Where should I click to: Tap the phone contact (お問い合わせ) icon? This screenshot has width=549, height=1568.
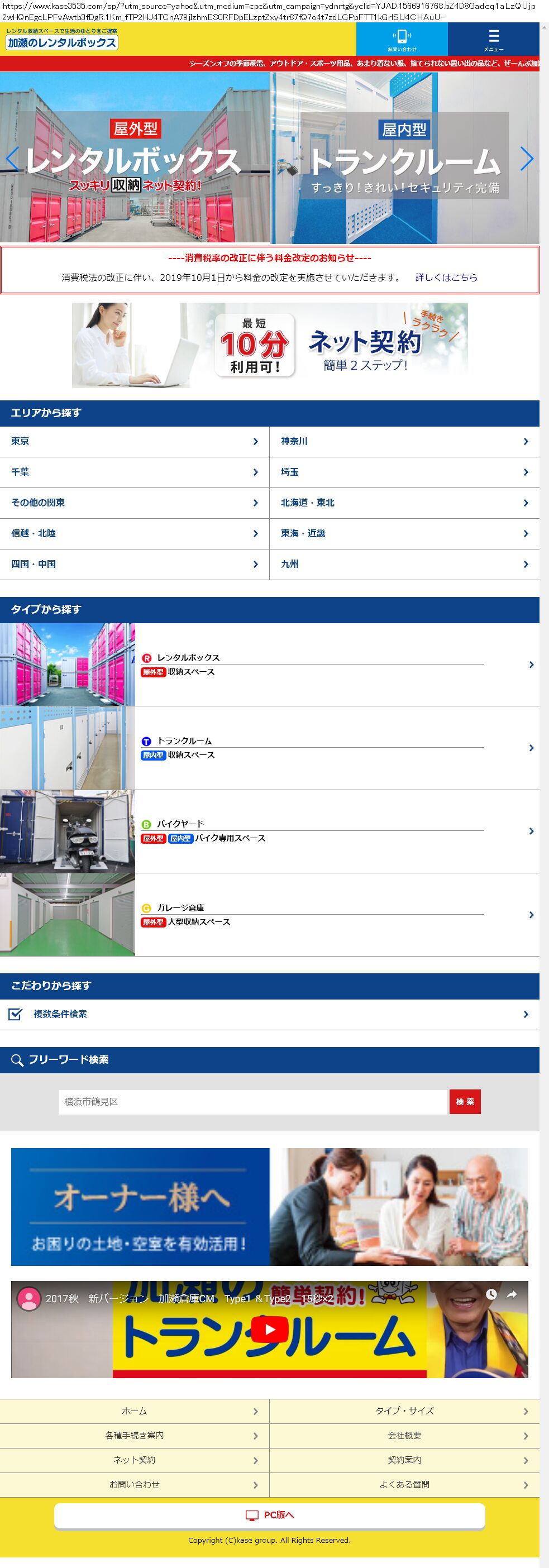[x=402, y=39]
